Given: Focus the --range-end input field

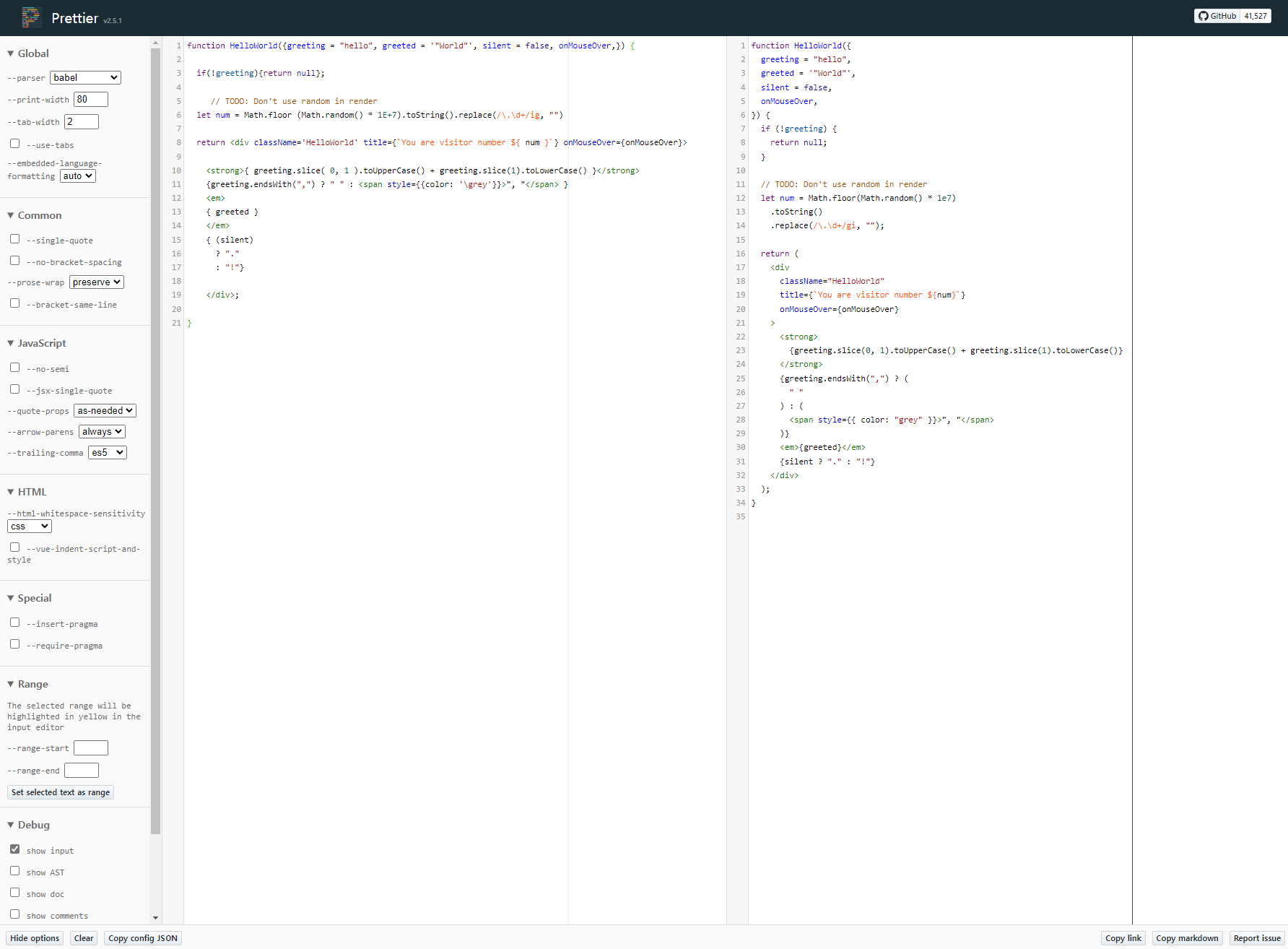Looking at the screenshot, I should pyautogui.click(x=82, y=771).
